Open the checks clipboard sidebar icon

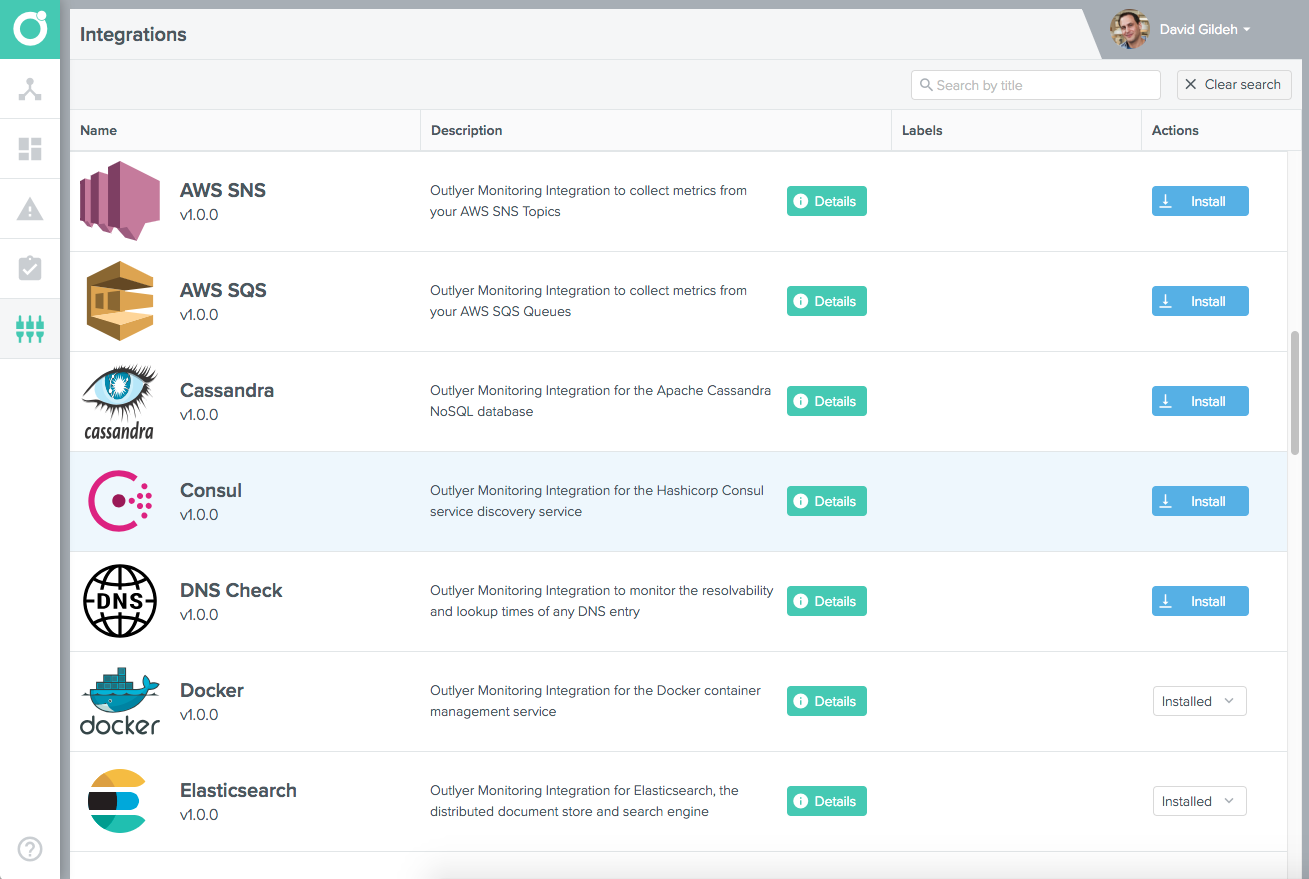pyautogui.click(x=30, y=268)
